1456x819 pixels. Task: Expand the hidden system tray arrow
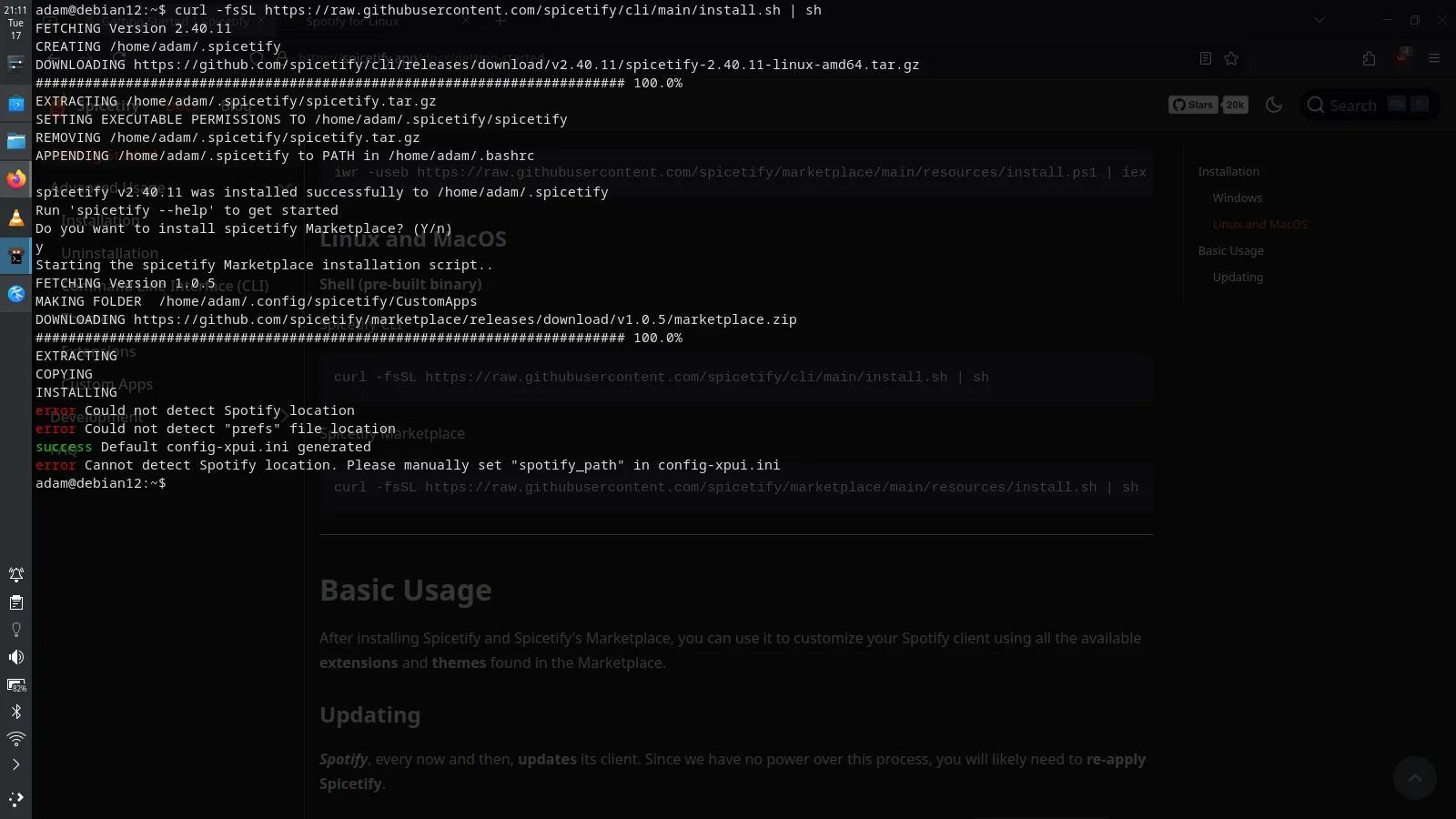click(x=15, y=764)
